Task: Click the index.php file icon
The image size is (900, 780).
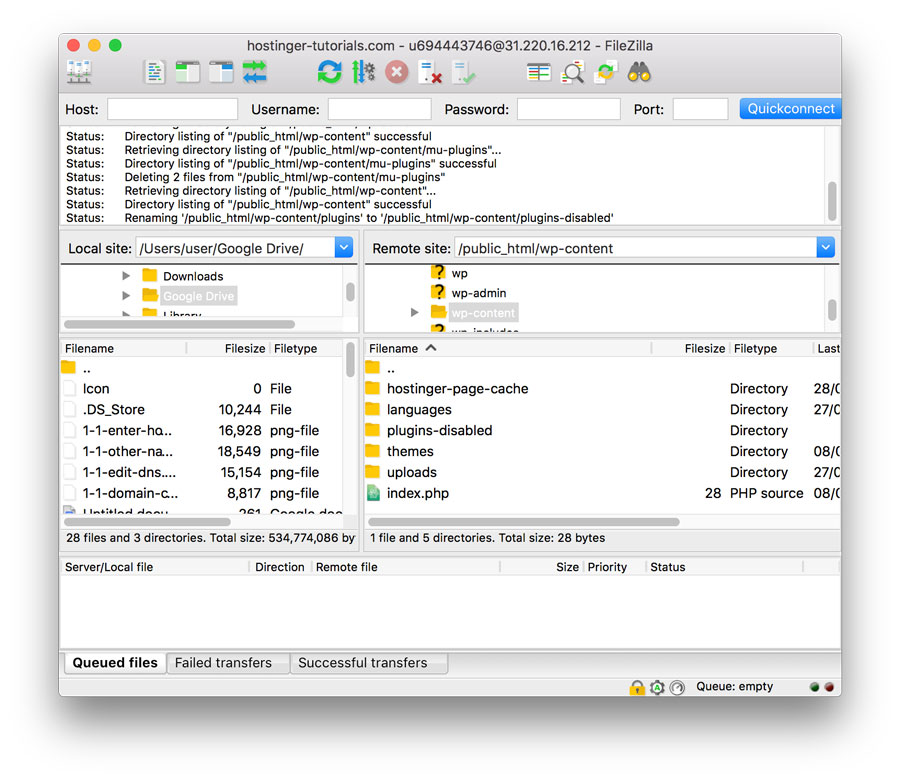Action: point(373,493)
